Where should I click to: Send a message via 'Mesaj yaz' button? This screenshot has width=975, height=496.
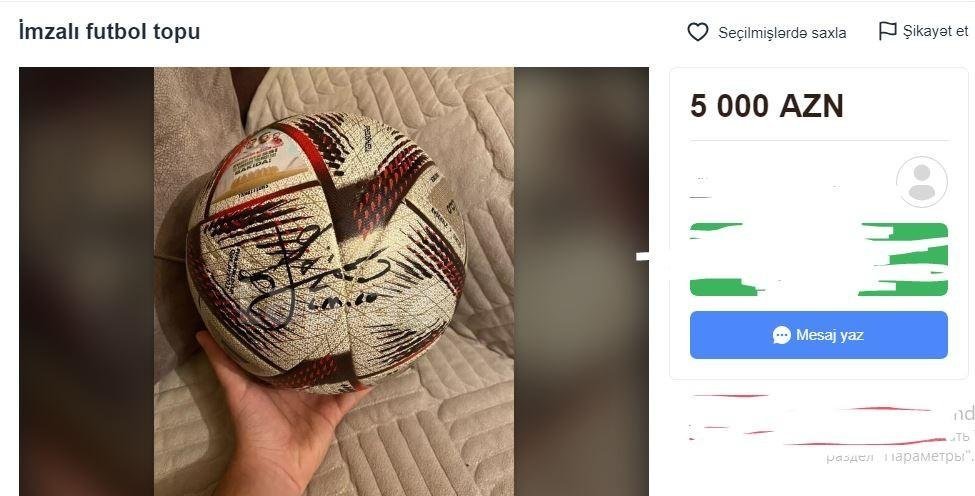pyautogui.click(x=818, y=335)
